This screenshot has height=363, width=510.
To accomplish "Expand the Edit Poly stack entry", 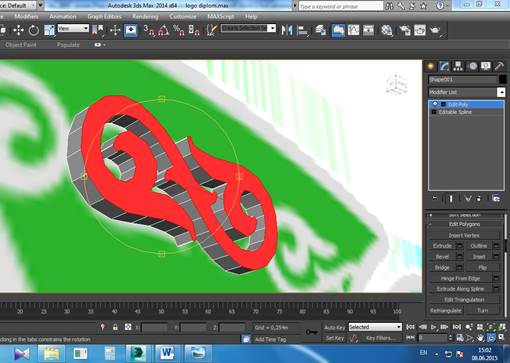I will point(443,105).
